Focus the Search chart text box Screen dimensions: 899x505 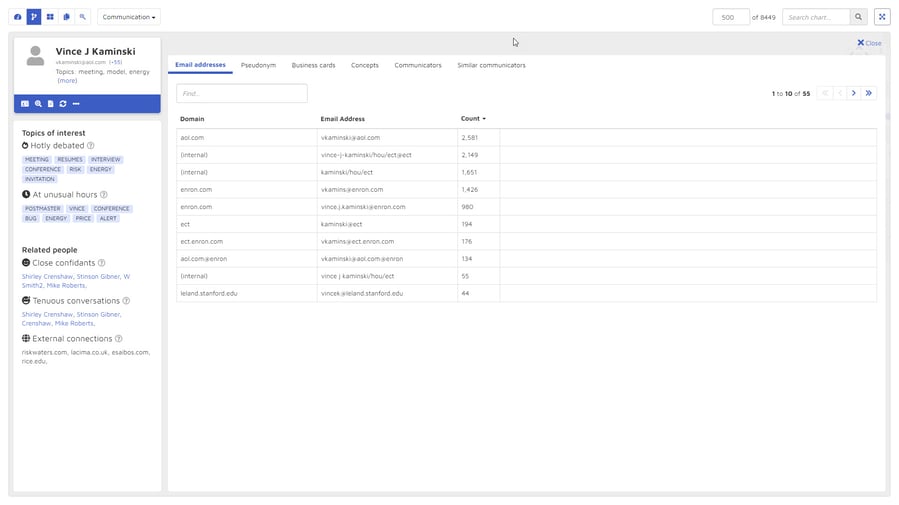(816, 17)
